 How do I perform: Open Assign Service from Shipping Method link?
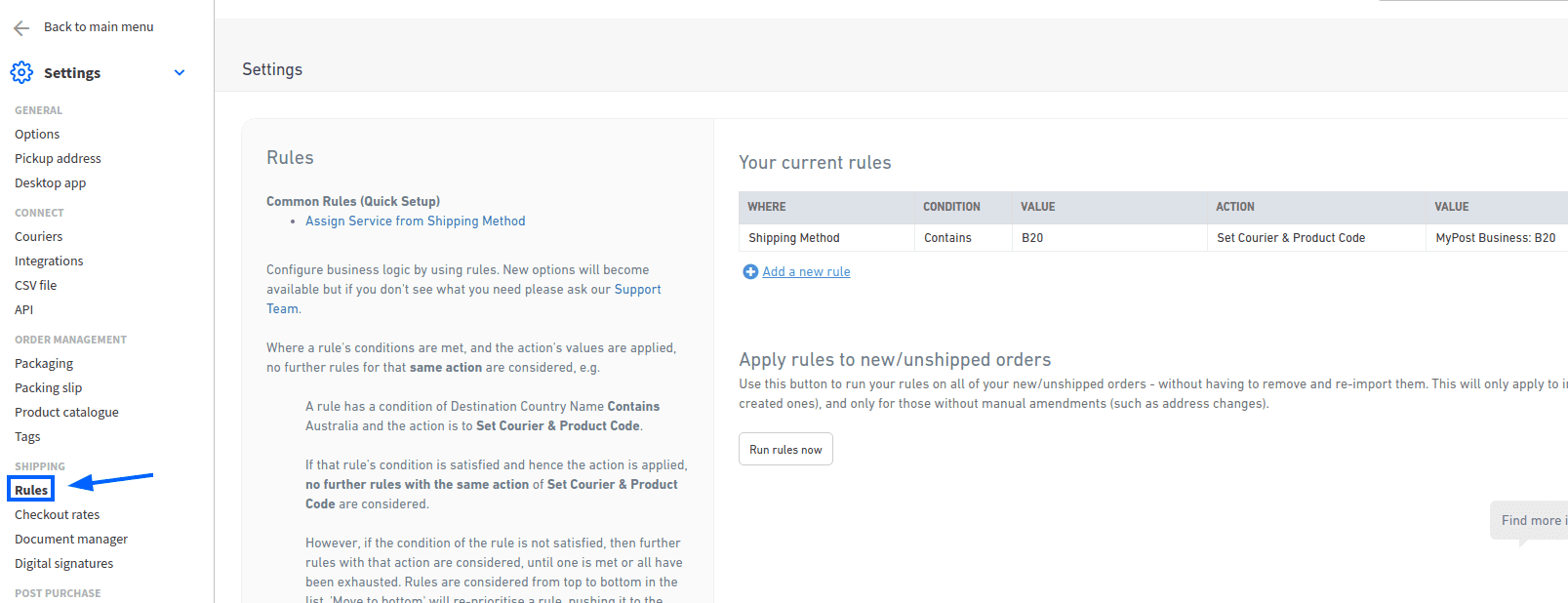pos(415,221)
